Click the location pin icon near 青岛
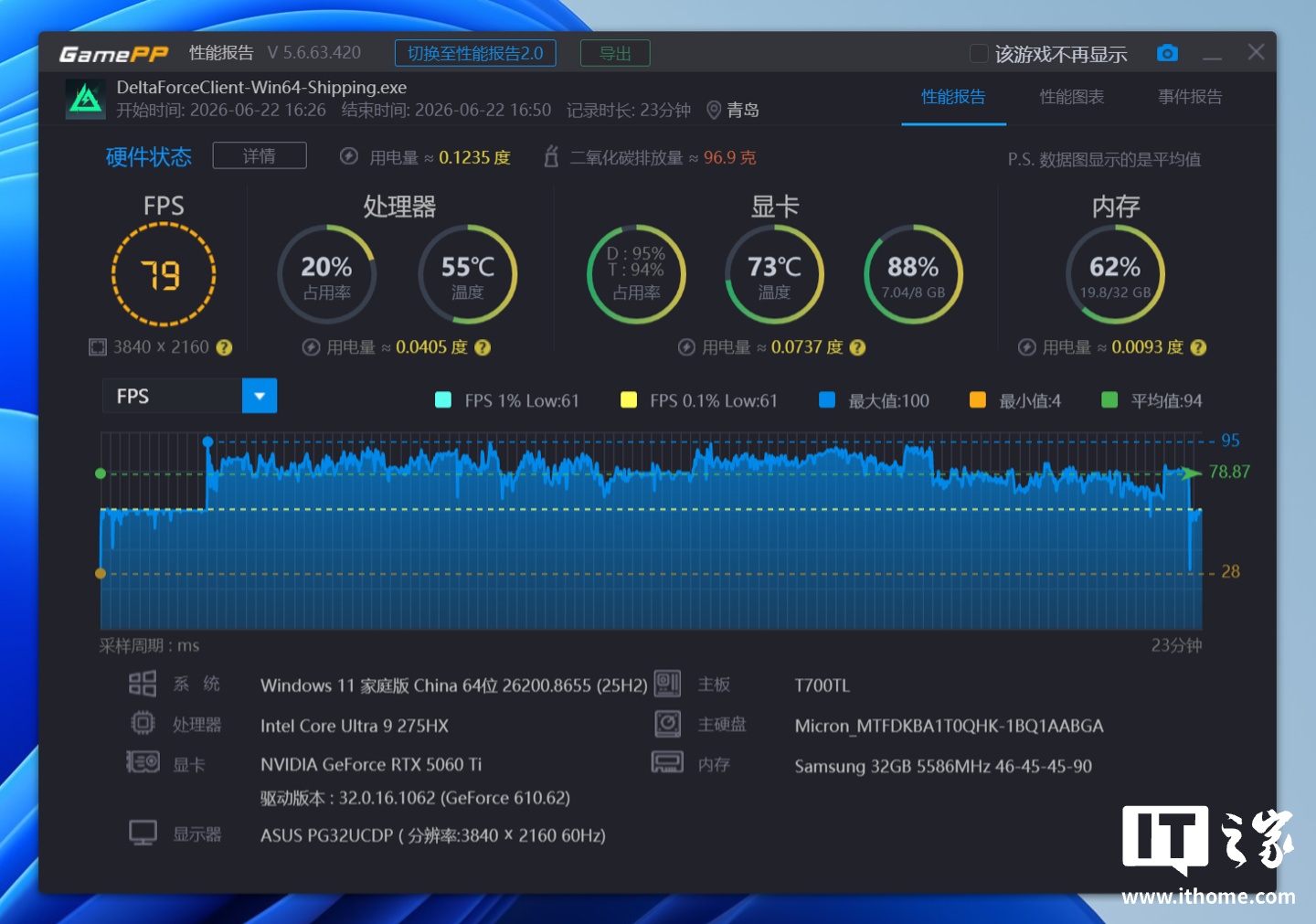Viewport: 1316px width, 924px height. click(714, 110)
